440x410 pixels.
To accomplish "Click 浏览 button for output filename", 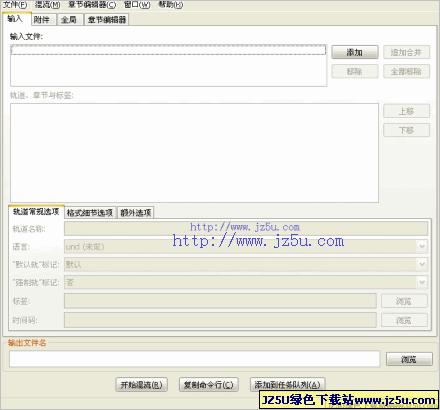I will (x=409, y=359).
